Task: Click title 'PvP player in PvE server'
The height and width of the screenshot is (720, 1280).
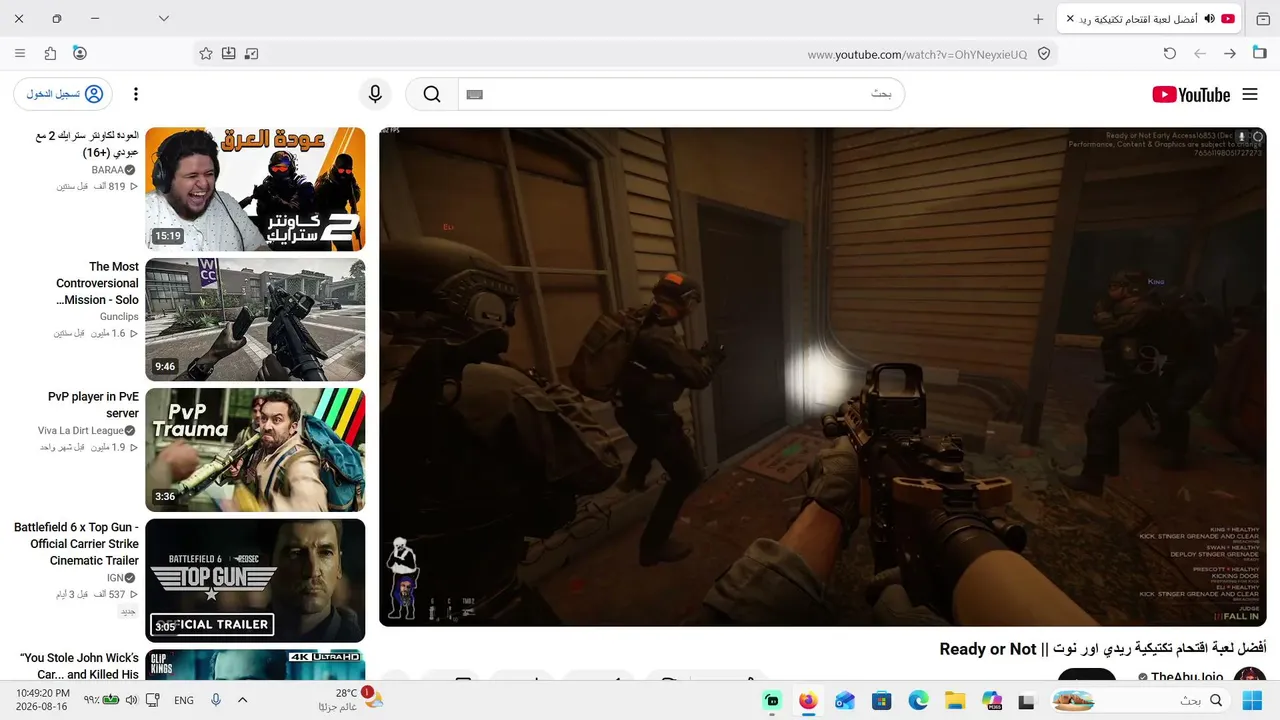Action: coord(94,405)
